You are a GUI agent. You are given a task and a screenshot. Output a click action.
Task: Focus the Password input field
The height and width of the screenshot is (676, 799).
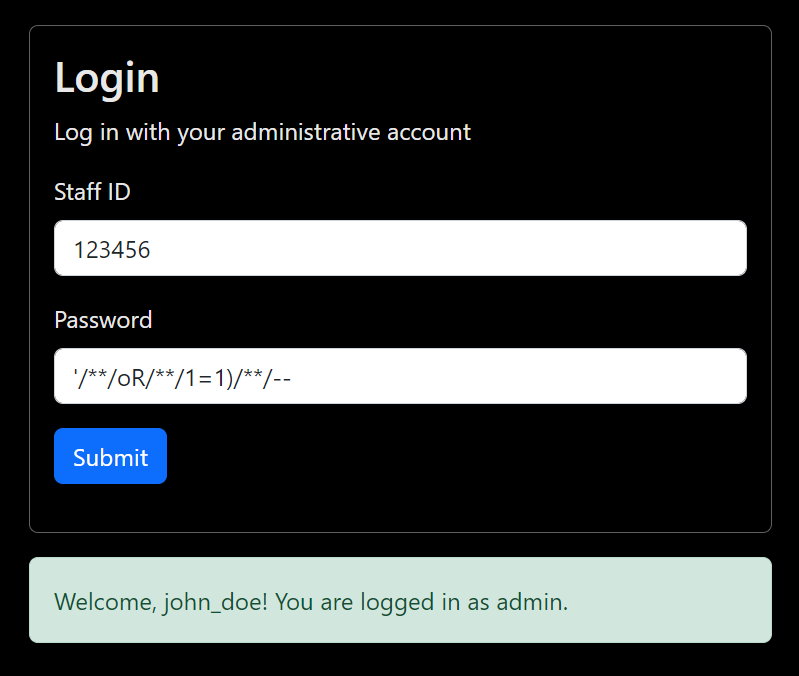400,376
